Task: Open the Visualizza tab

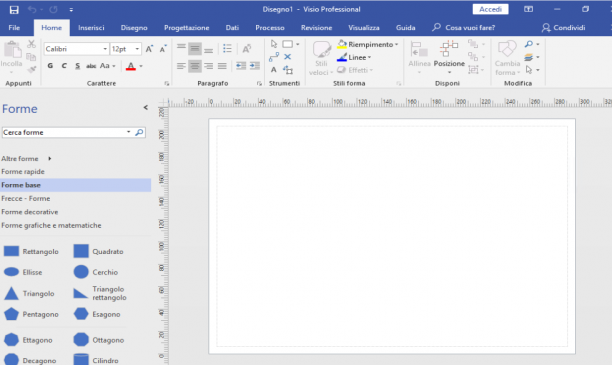Action: (364, 28)
